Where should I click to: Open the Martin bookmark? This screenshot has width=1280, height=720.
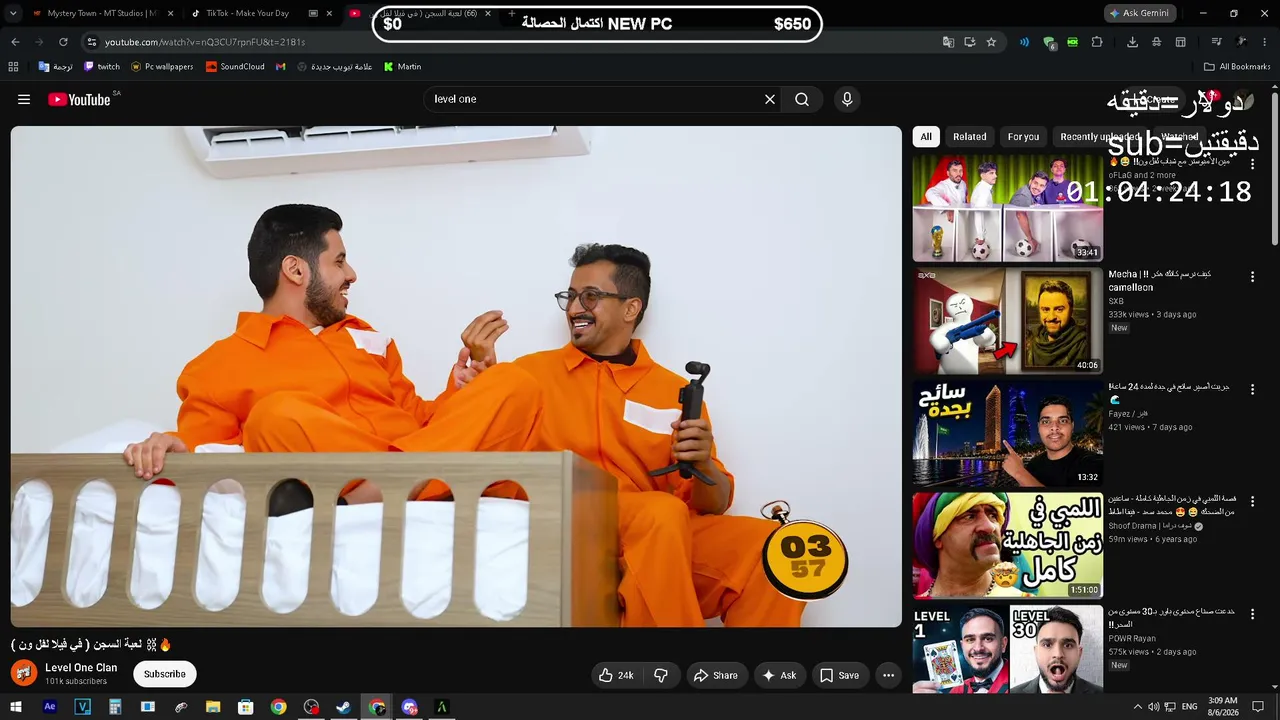pyautogui.click(x=403, y=67)
